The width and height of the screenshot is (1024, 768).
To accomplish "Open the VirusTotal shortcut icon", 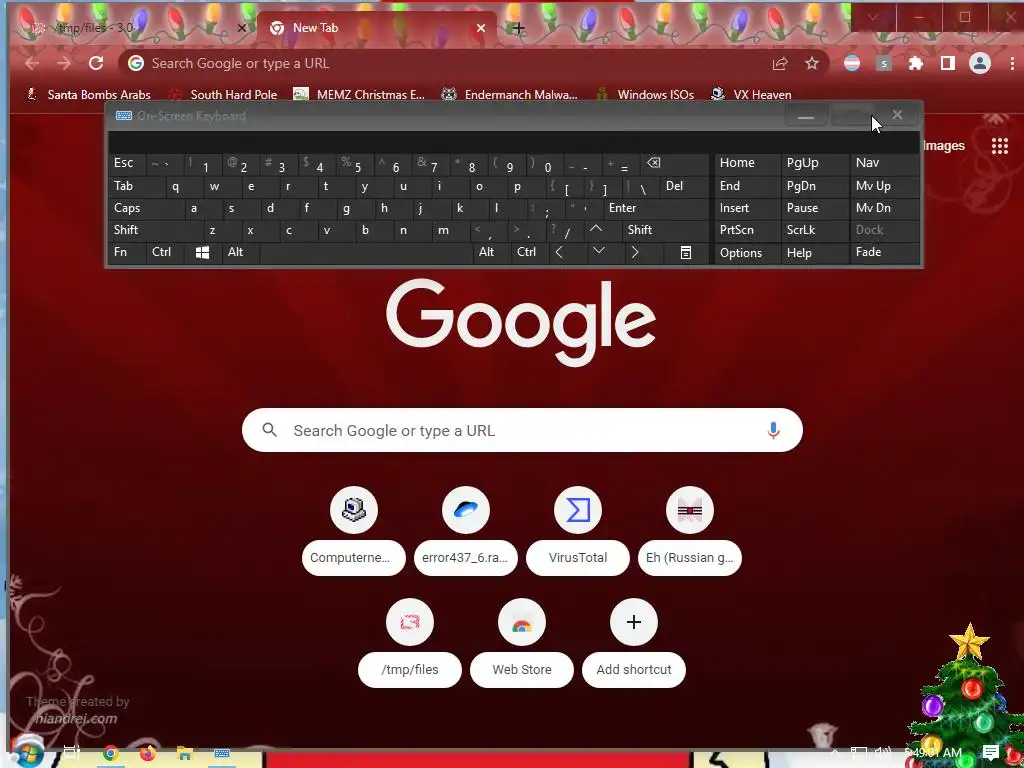I will tap(578, 510).
